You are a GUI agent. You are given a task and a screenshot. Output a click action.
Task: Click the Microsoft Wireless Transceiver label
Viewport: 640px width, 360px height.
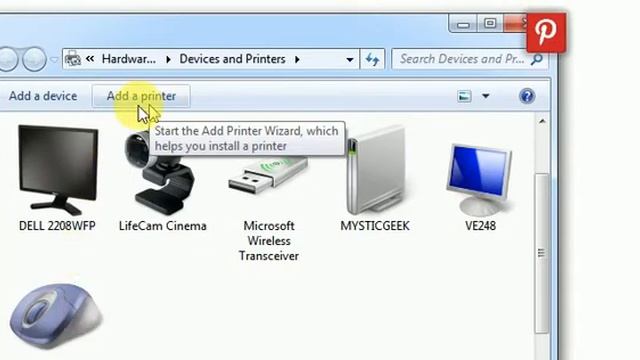[x=269, y=241]
